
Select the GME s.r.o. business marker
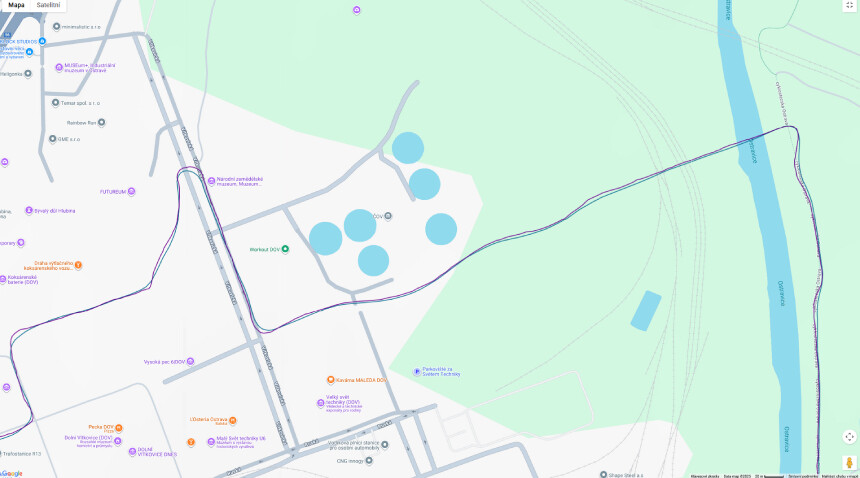[x=53, y=139]
